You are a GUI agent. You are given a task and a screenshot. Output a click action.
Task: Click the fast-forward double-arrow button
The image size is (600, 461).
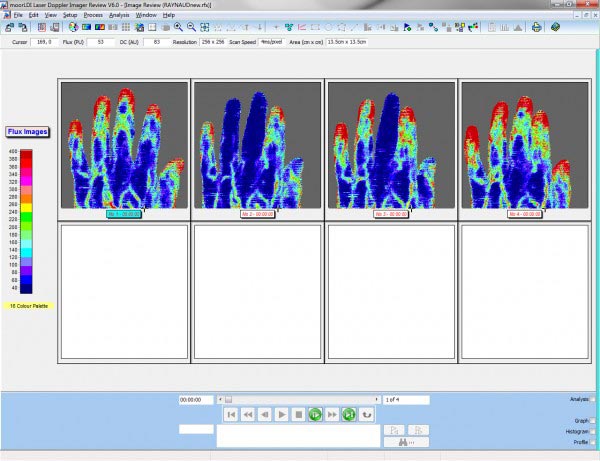click(331, 413)
